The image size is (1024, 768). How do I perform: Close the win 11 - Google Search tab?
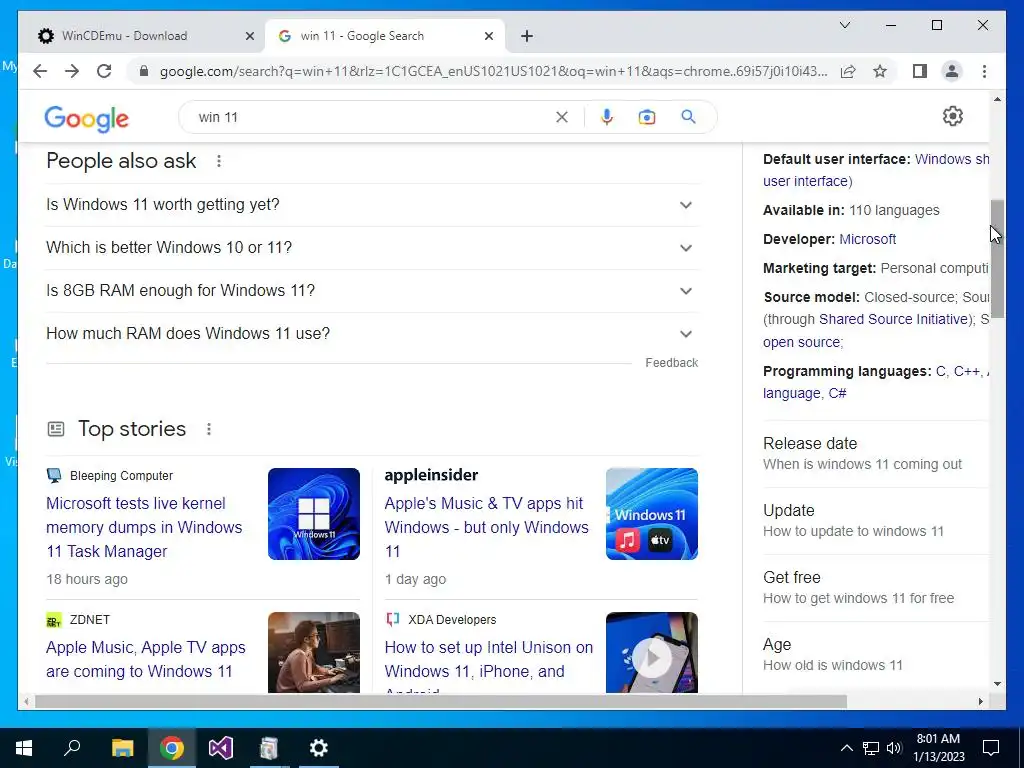click(x=488, y=36)
